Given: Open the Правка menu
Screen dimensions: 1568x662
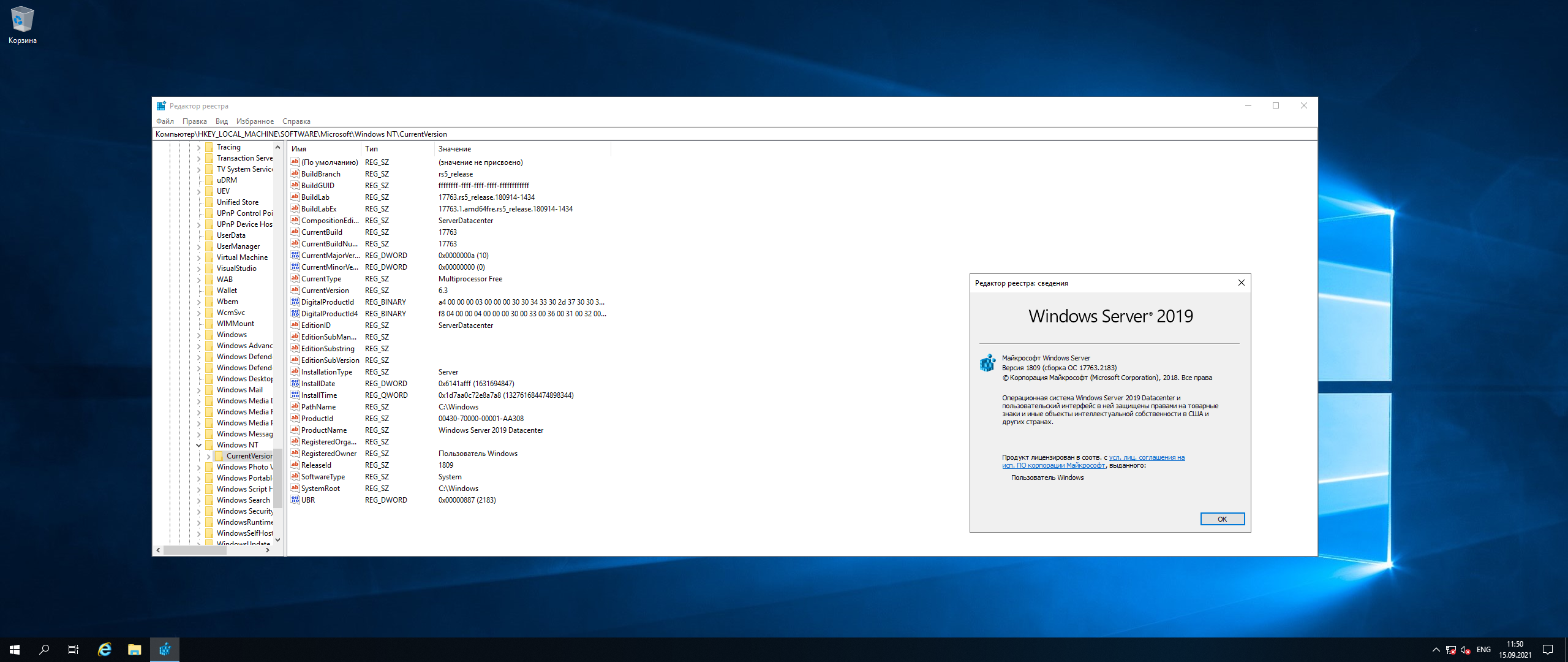Looking at the screenshot, I should (195, 121).
